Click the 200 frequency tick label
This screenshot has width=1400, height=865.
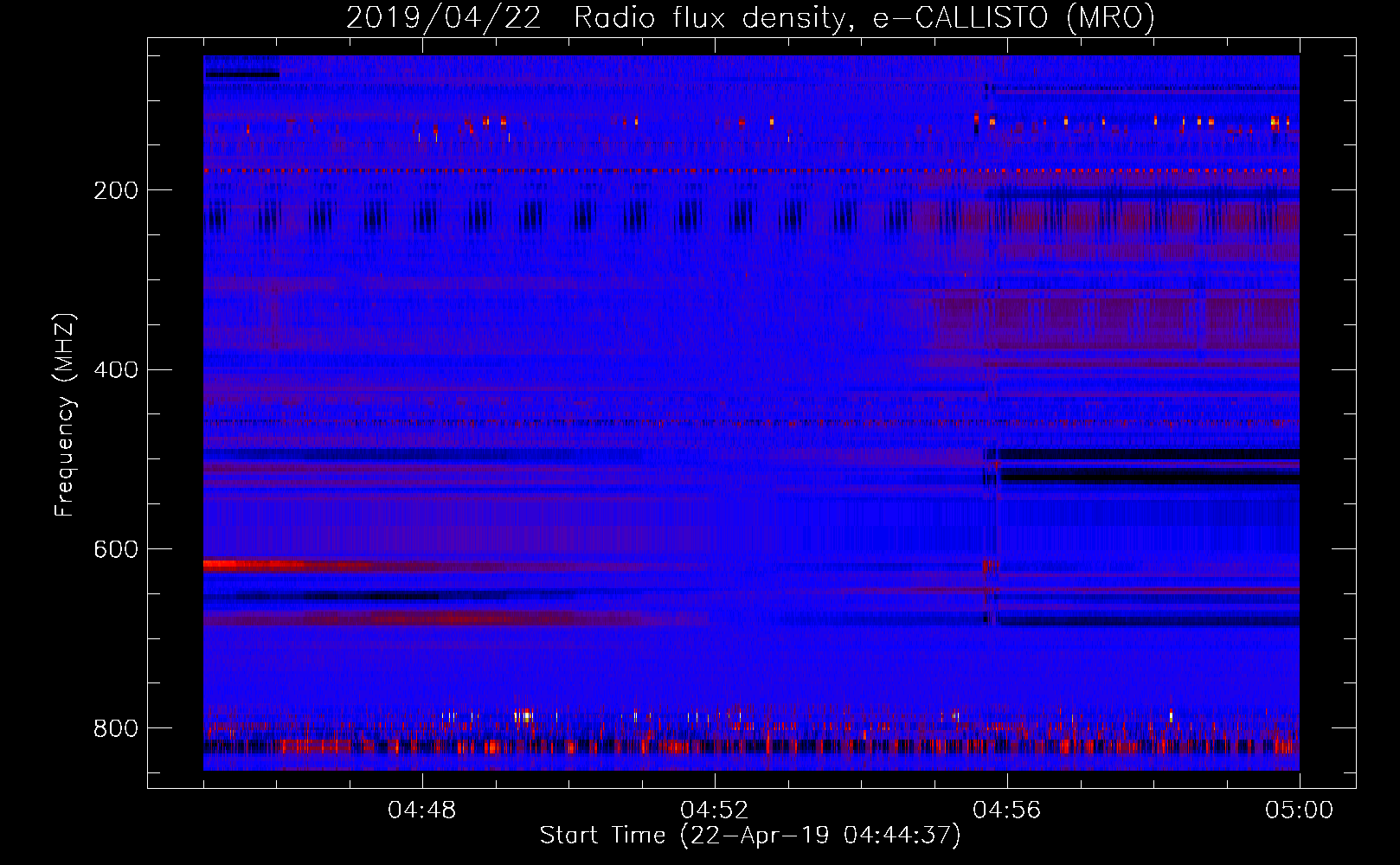tap(115, 190)
